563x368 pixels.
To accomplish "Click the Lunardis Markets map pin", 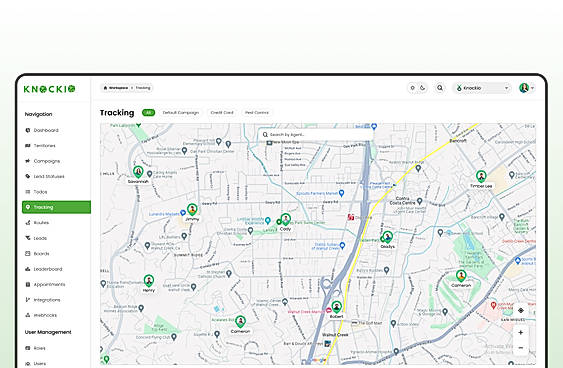I will (x=183, y=213).
